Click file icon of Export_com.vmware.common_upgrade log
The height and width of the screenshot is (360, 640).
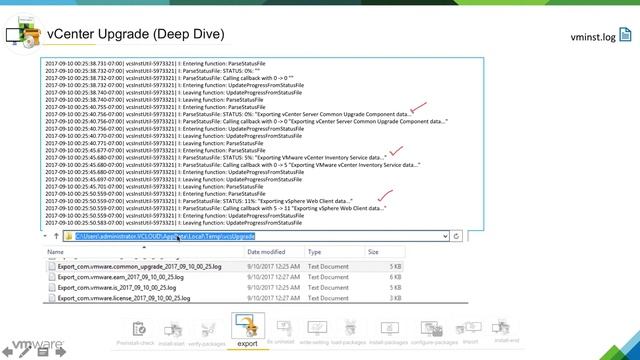52,267
